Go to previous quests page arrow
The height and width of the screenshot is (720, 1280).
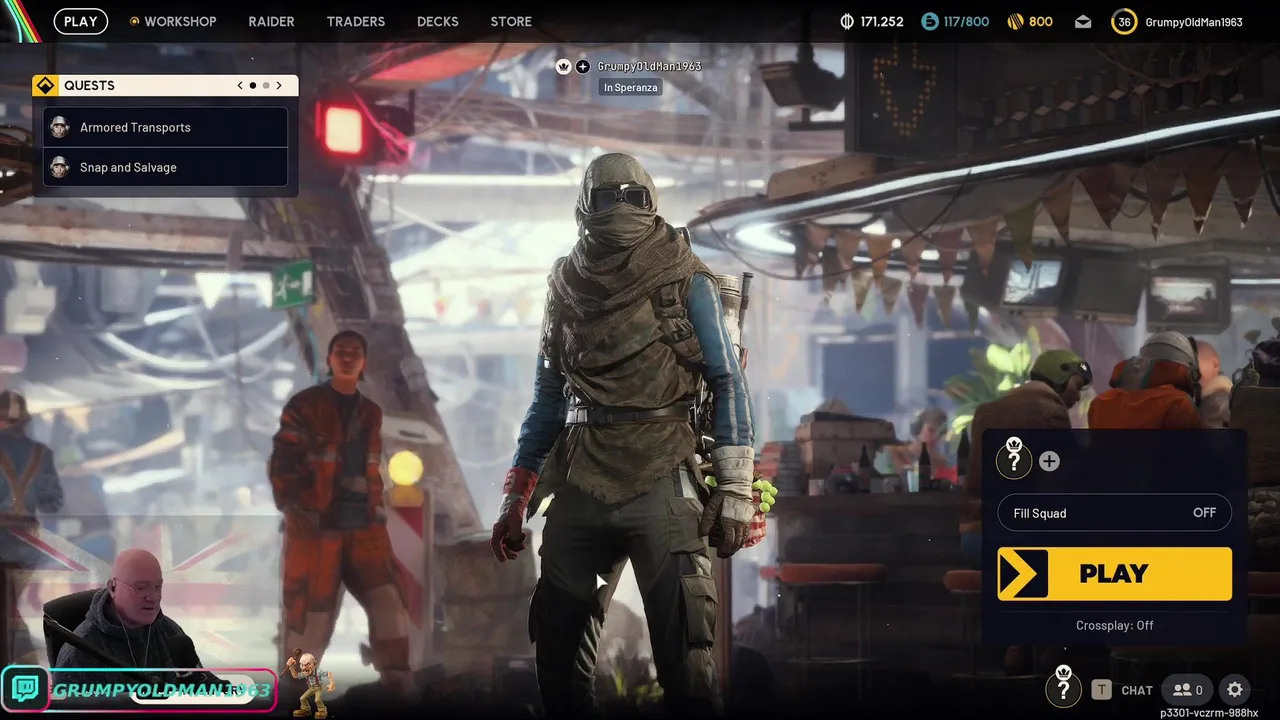[240, 85]
